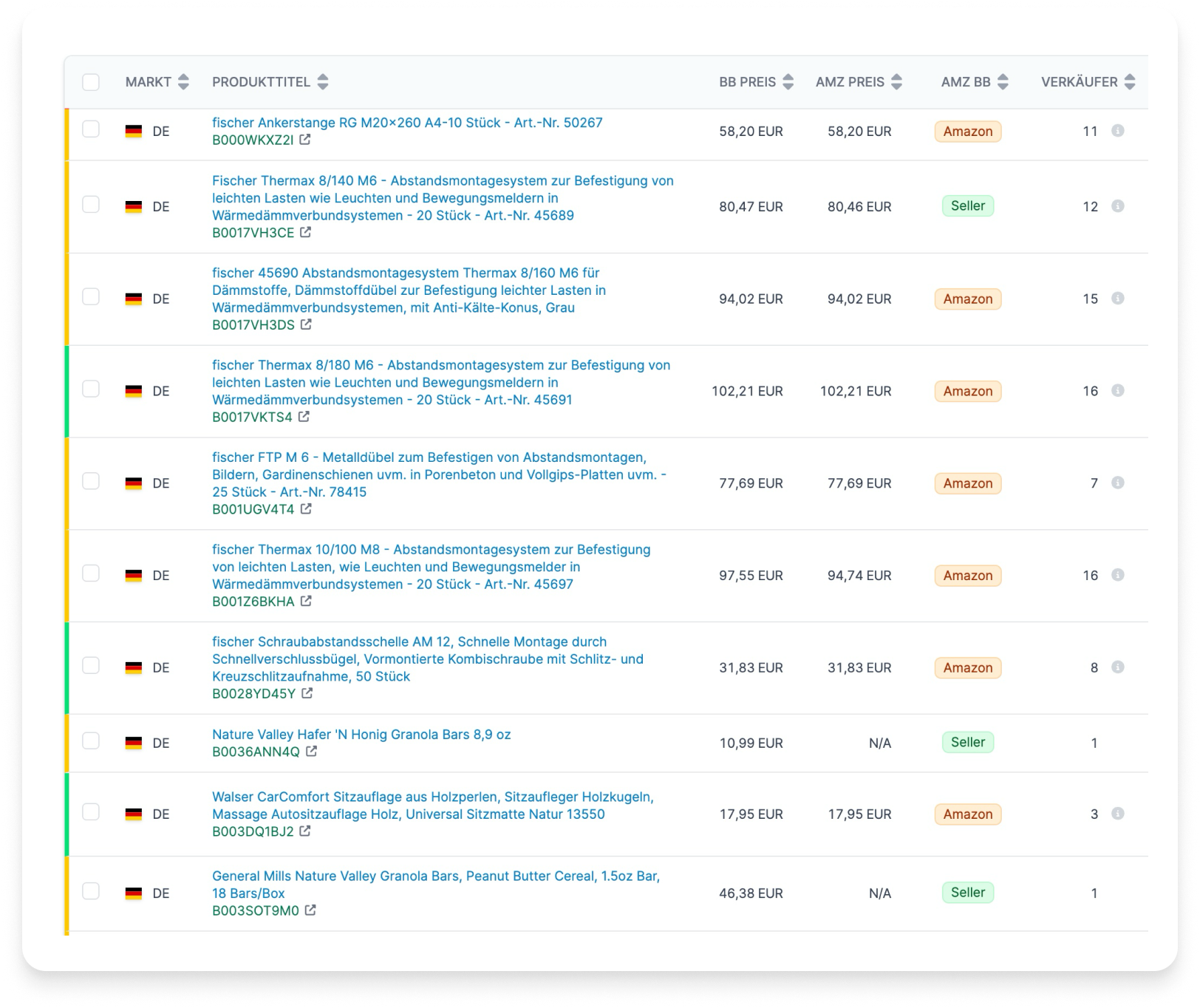The width and height of the screenshot is (1200, 1008).
Task: Sort table by VERKÄUFER column
Action: coord(1130,82)
